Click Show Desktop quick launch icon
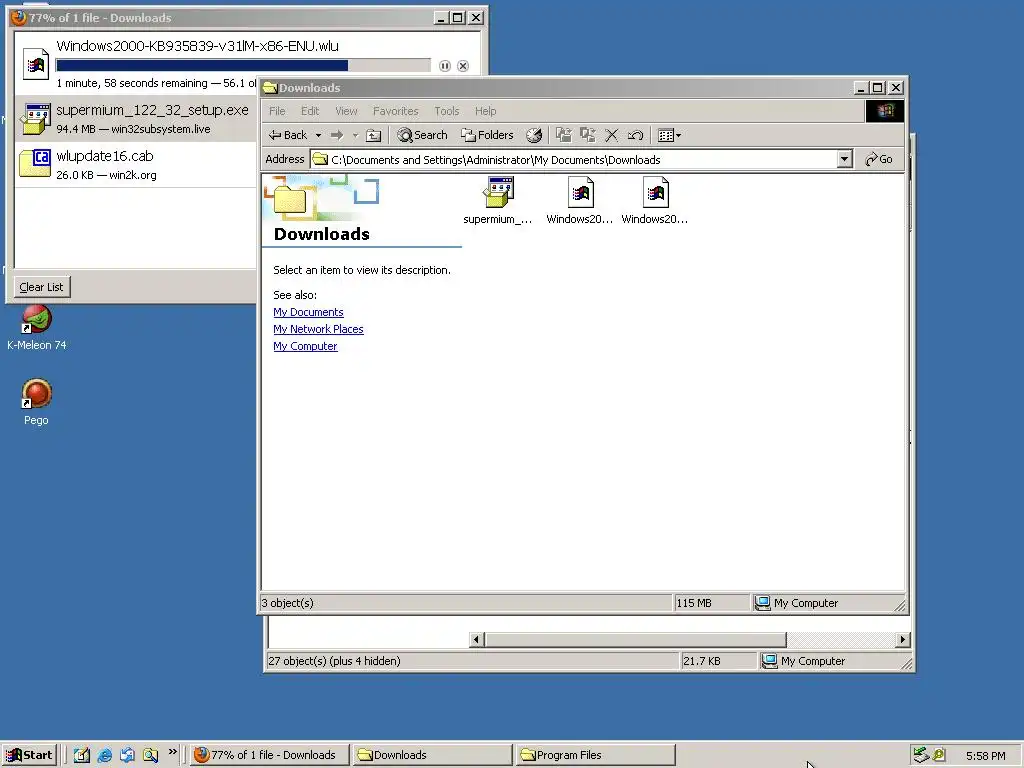Image resolution: width=1024 pixels, height=768 pixels. 82,755
